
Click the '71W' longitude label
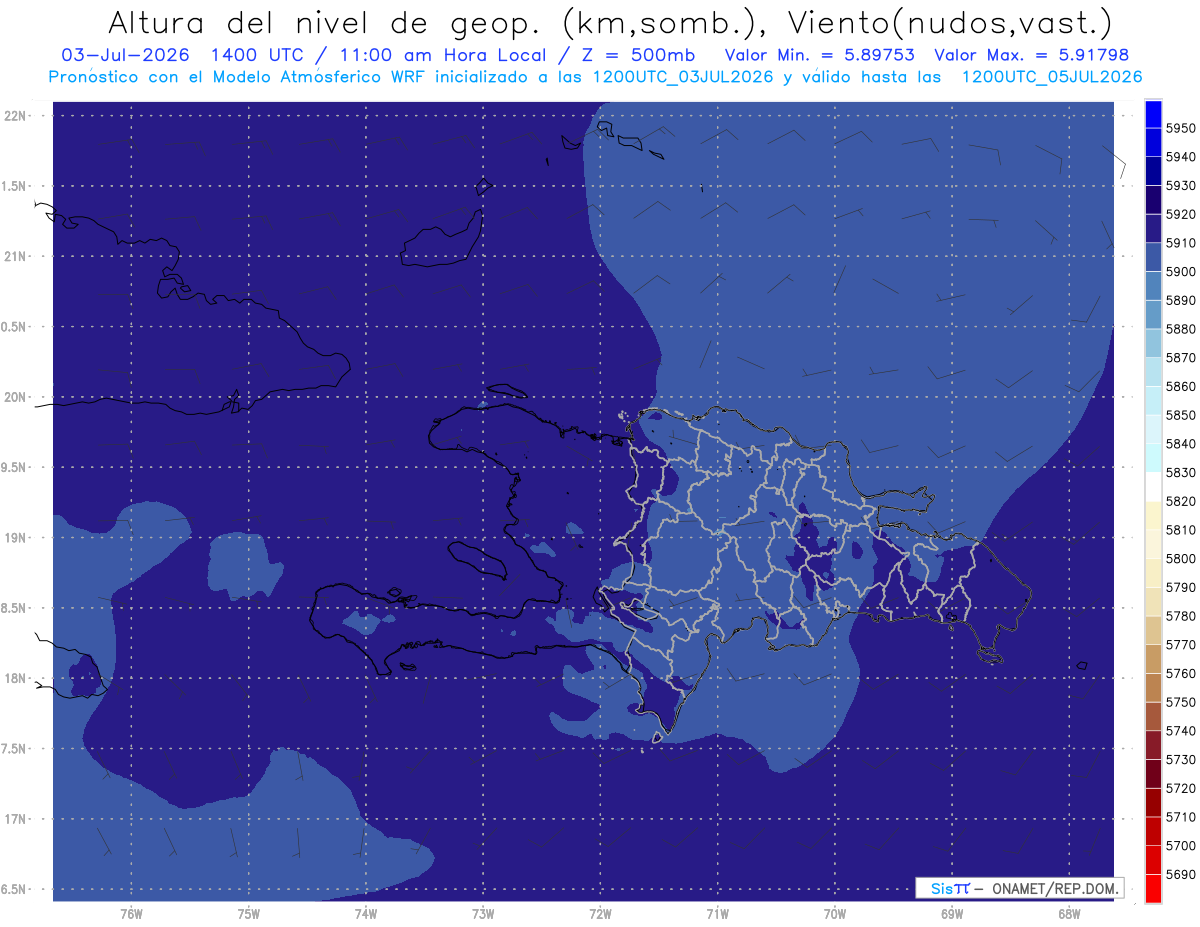pos(717,913)
